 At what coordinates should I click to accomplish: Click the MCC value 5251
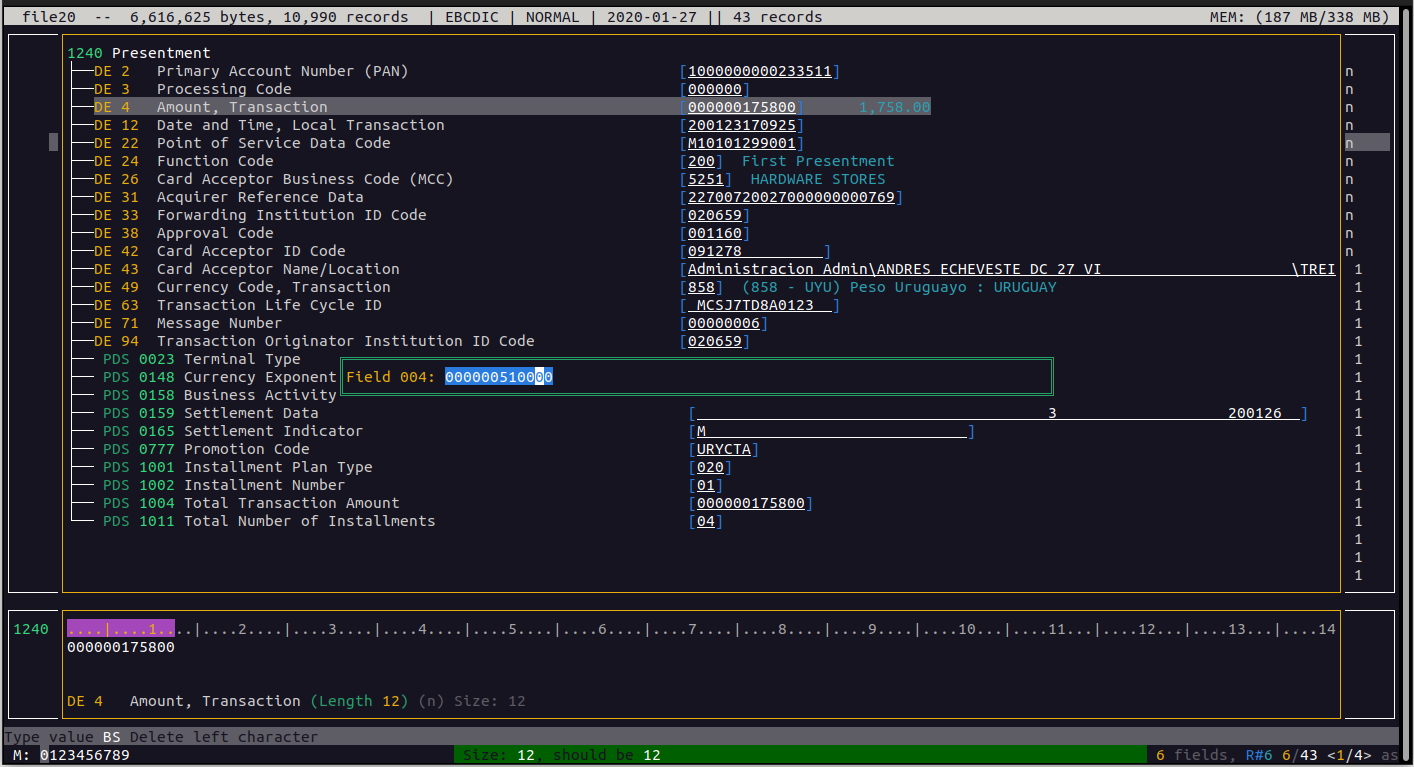pyautogui.click(x=705, y=179)
